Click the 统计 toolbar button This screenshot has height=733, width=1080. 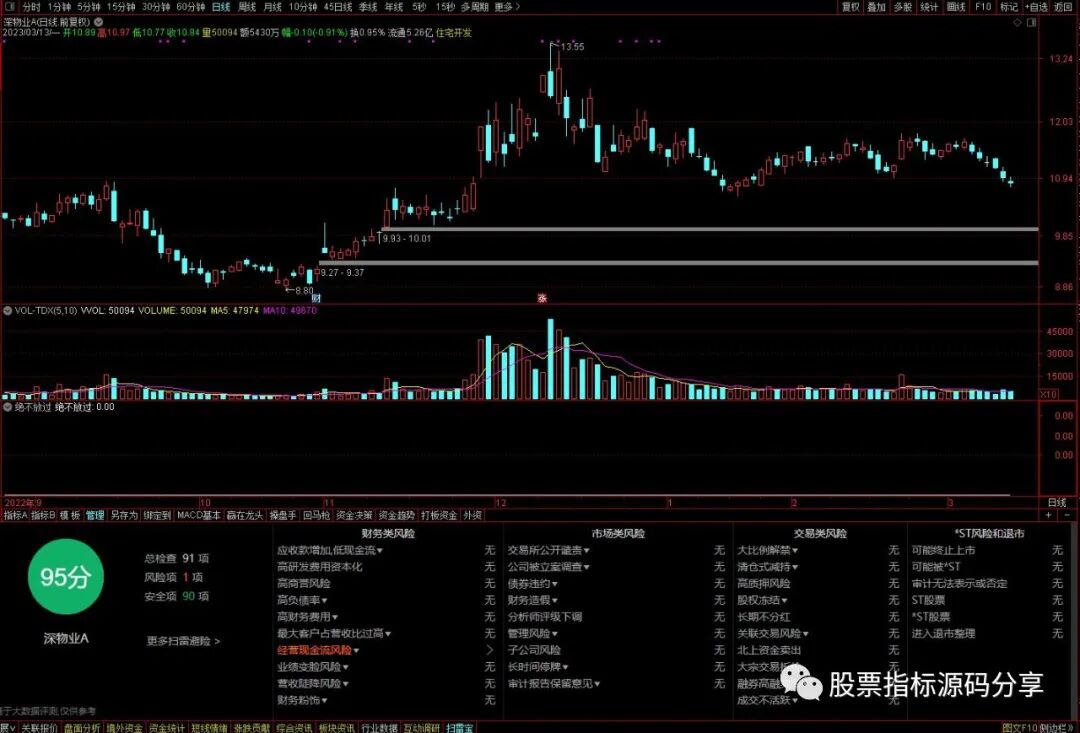929,7
